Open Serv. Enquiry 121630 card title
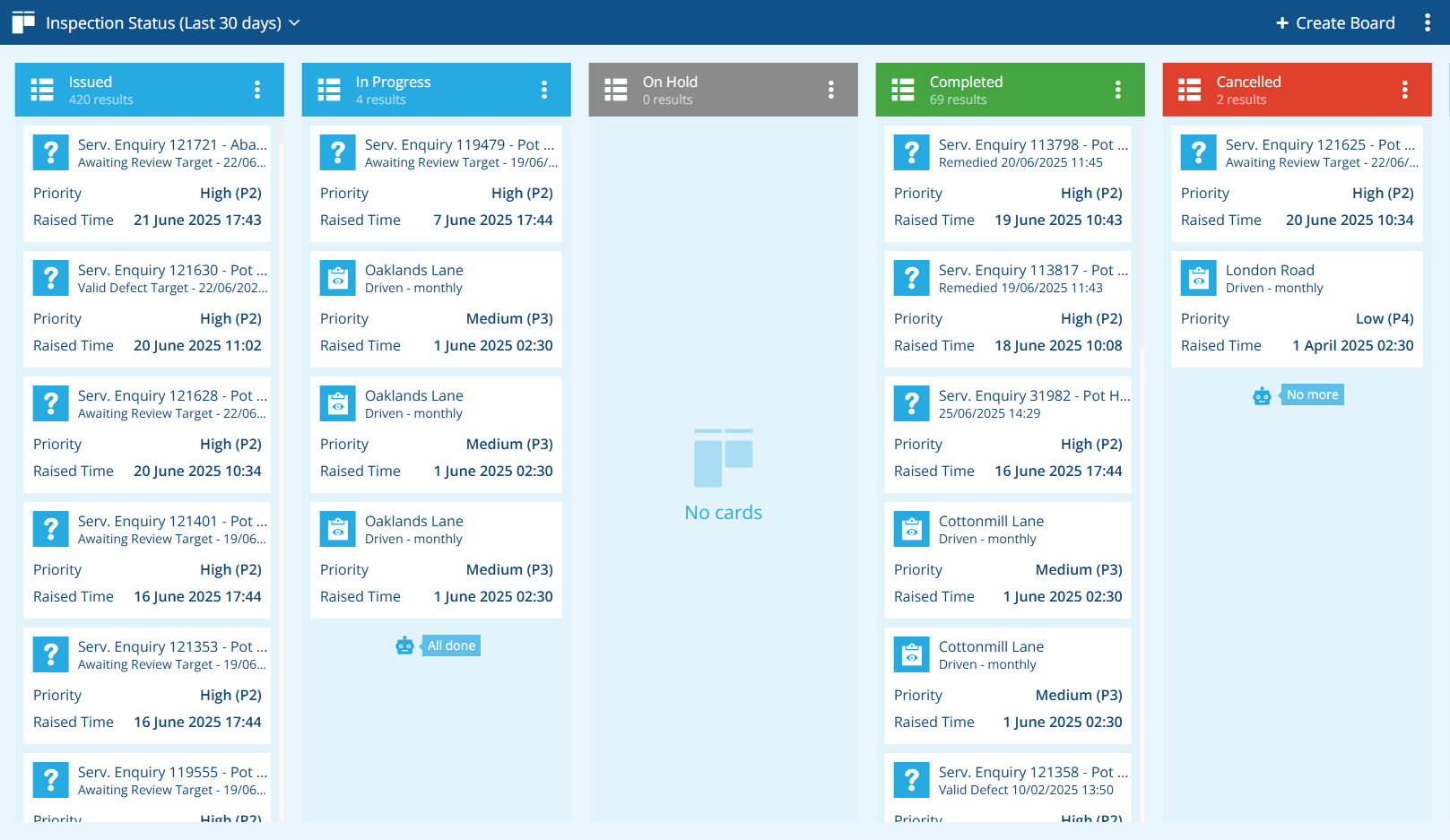This screenshot has width=1450, height=840. [x=172, y=270]
